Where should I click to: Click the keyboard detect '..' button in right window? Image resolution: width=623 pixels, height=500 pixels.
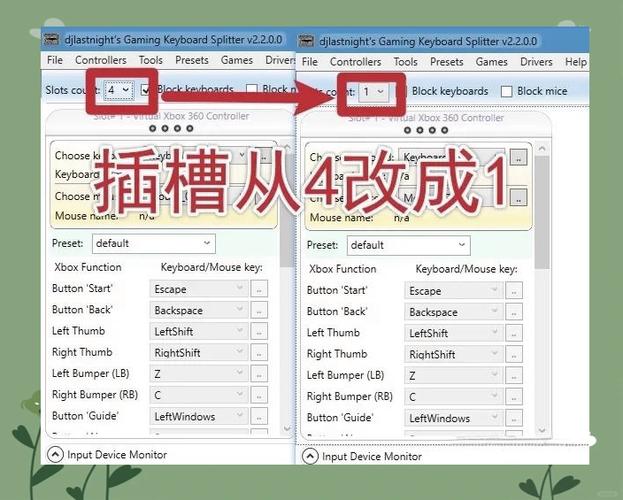[x=519, y=157]
